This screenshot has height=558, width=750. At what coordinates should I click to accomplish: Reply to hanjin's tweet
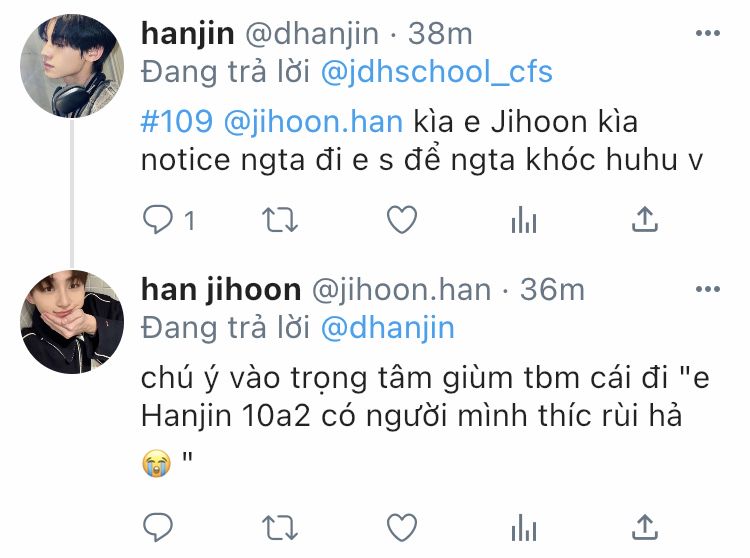[x=158, y=220]
